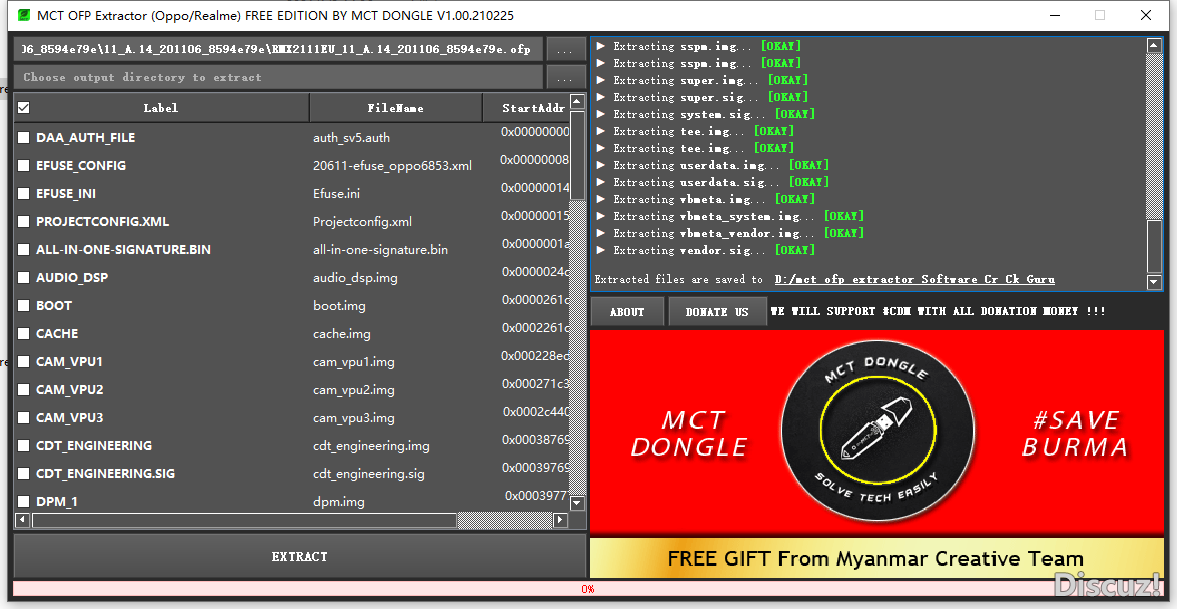Click the EXTRACT button
Image resolution: width=1177 pixels, height=609 pixels.
coord(300,556)
